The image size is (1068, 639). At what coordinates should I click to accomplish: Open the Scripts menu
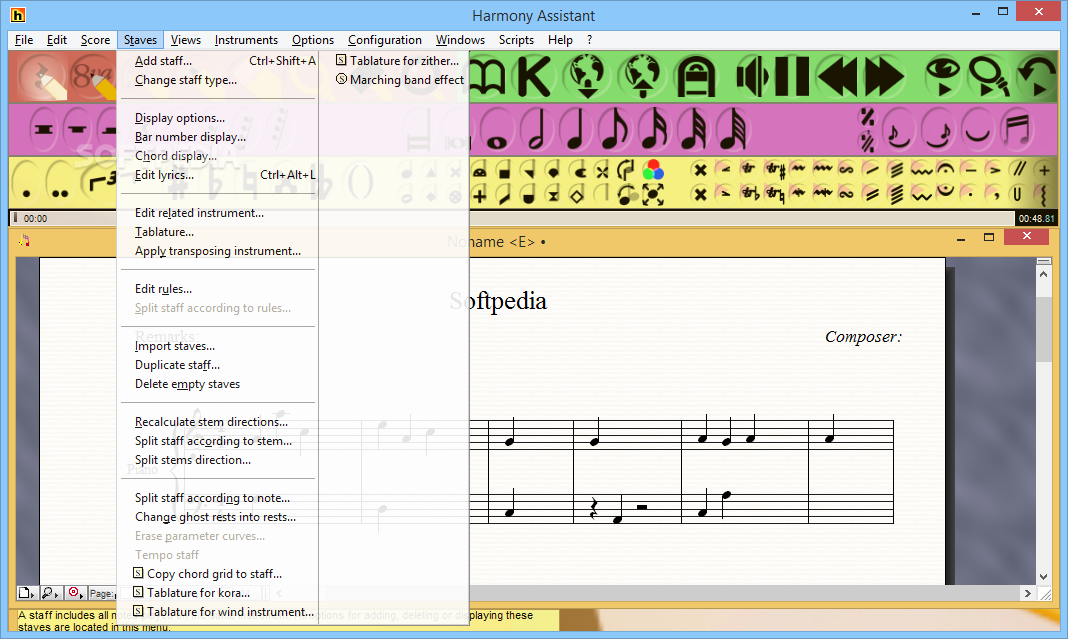[516, 40]
